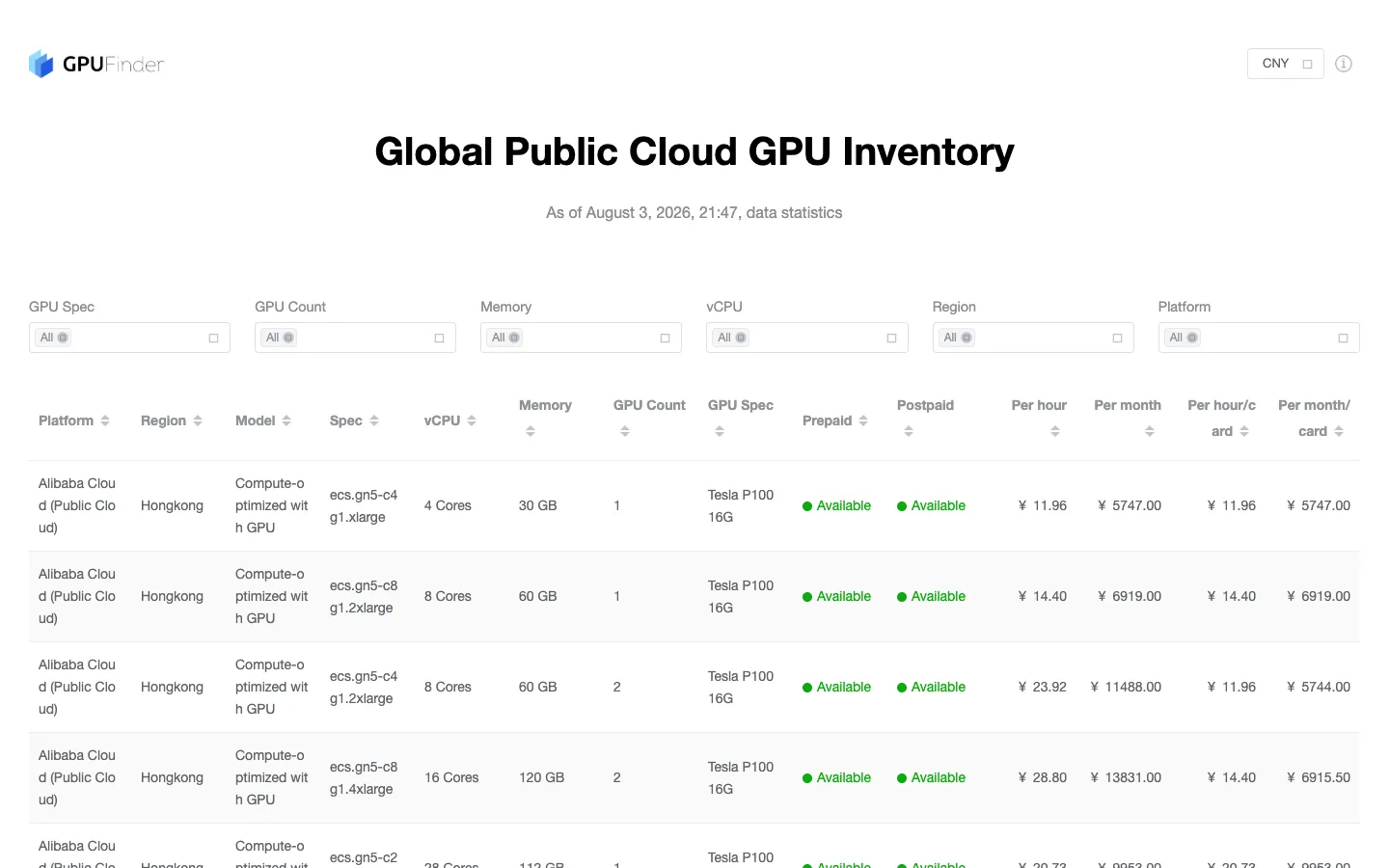Viewport: 1389px width, 868px height.
Task: Remove the All tag in GPU Spec filter
Action: point(63,338)
